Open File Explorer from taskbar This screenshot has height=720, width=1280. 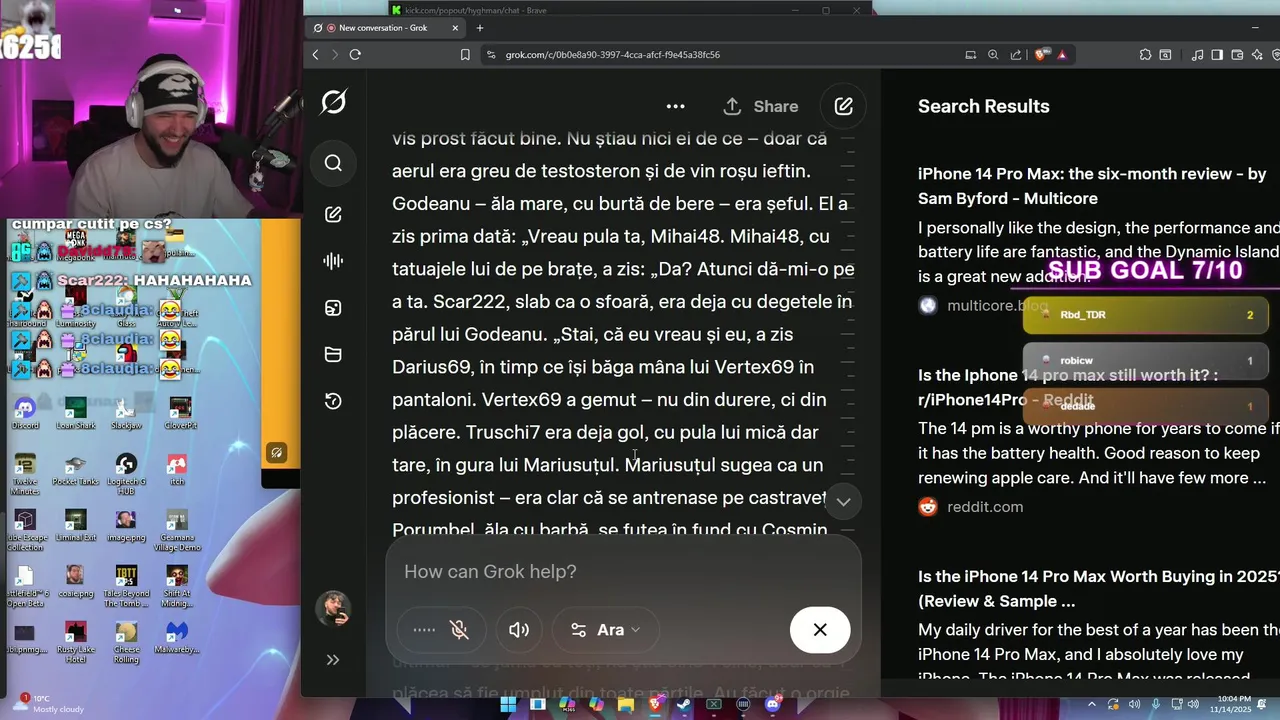tap(626, 705)
